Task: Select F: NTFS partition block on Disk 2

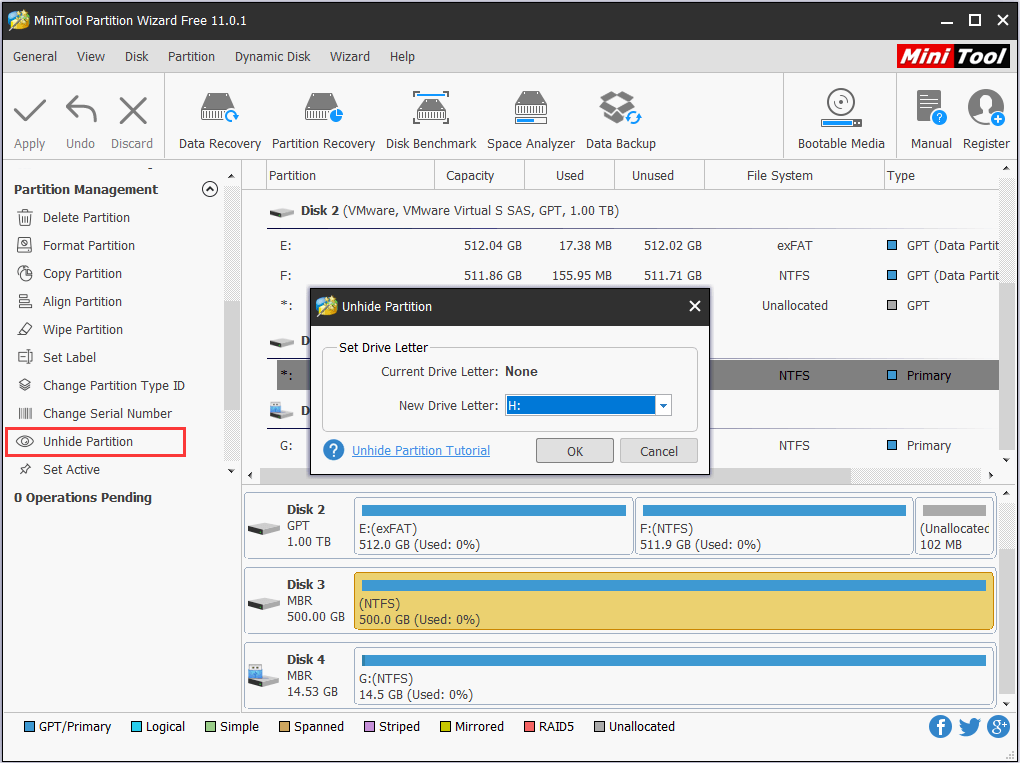Action: (x=774, y=526)
